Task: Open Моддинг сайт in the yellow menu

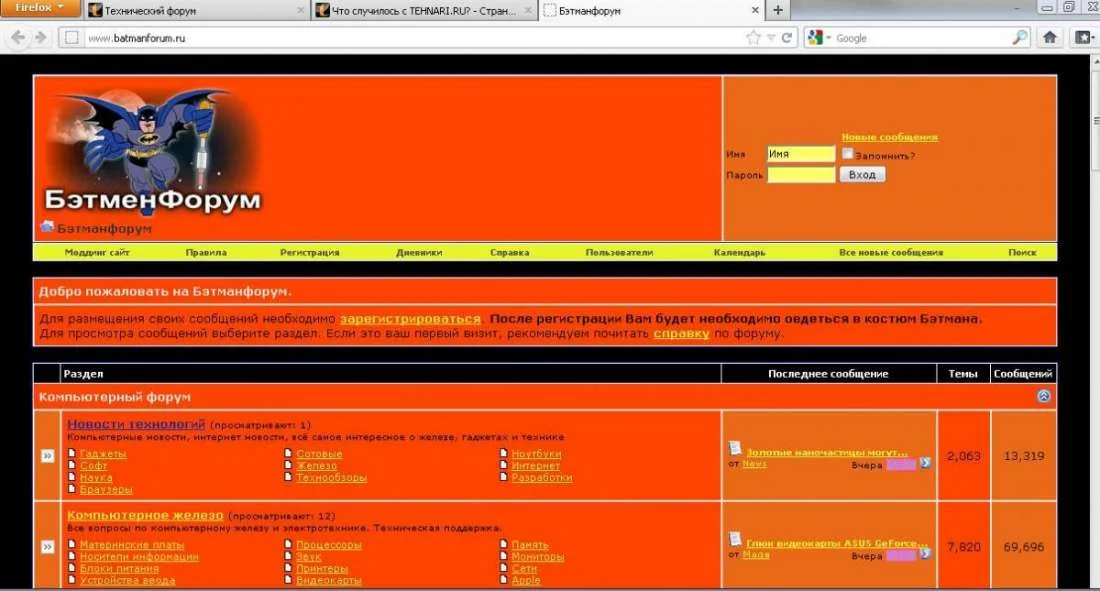Action: pos(97,252)
